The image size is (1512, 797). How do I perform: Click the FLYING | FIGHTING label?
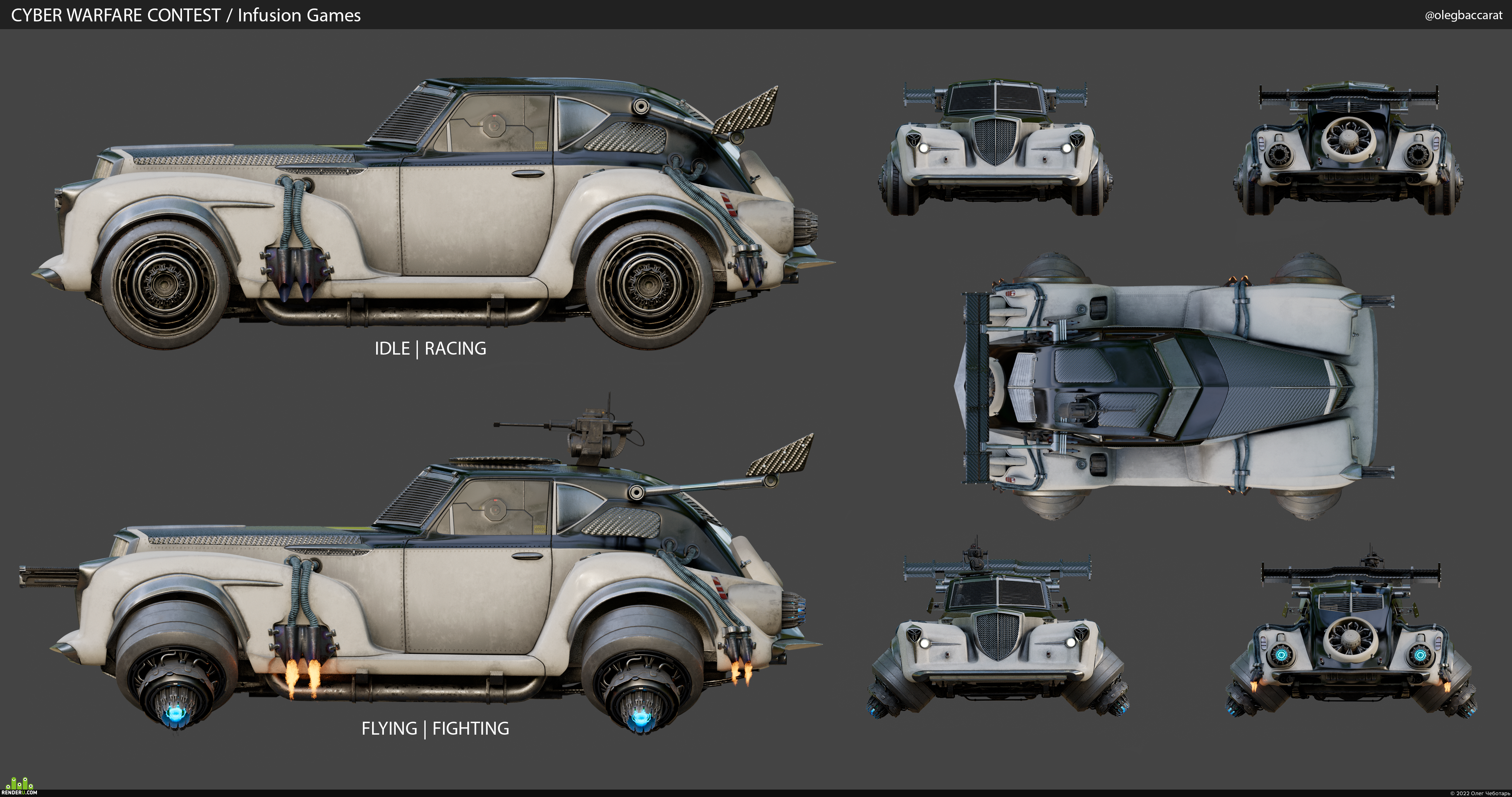(435, 728)
